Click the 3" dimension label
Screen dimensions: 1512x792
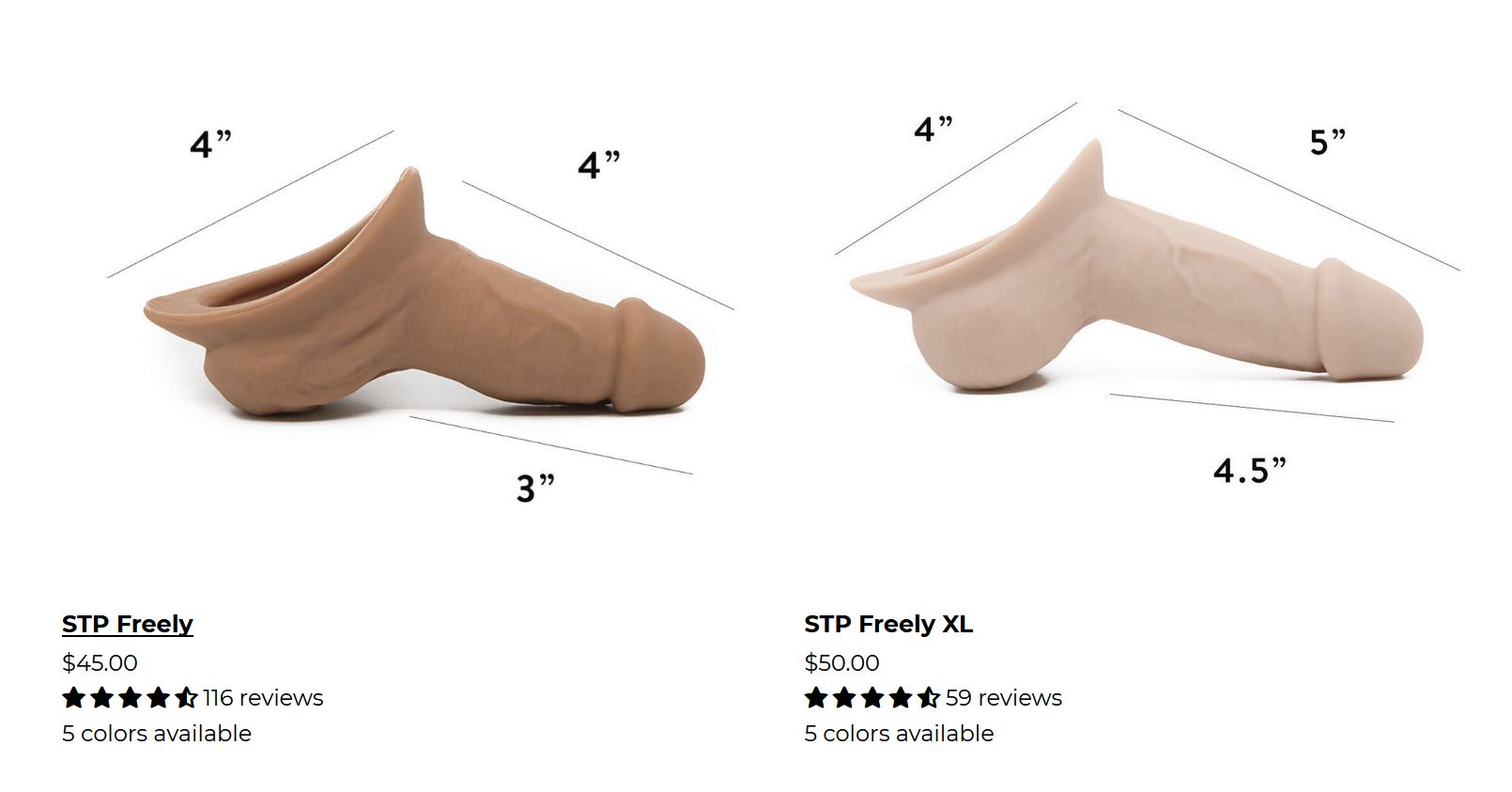tap(535, 488)
